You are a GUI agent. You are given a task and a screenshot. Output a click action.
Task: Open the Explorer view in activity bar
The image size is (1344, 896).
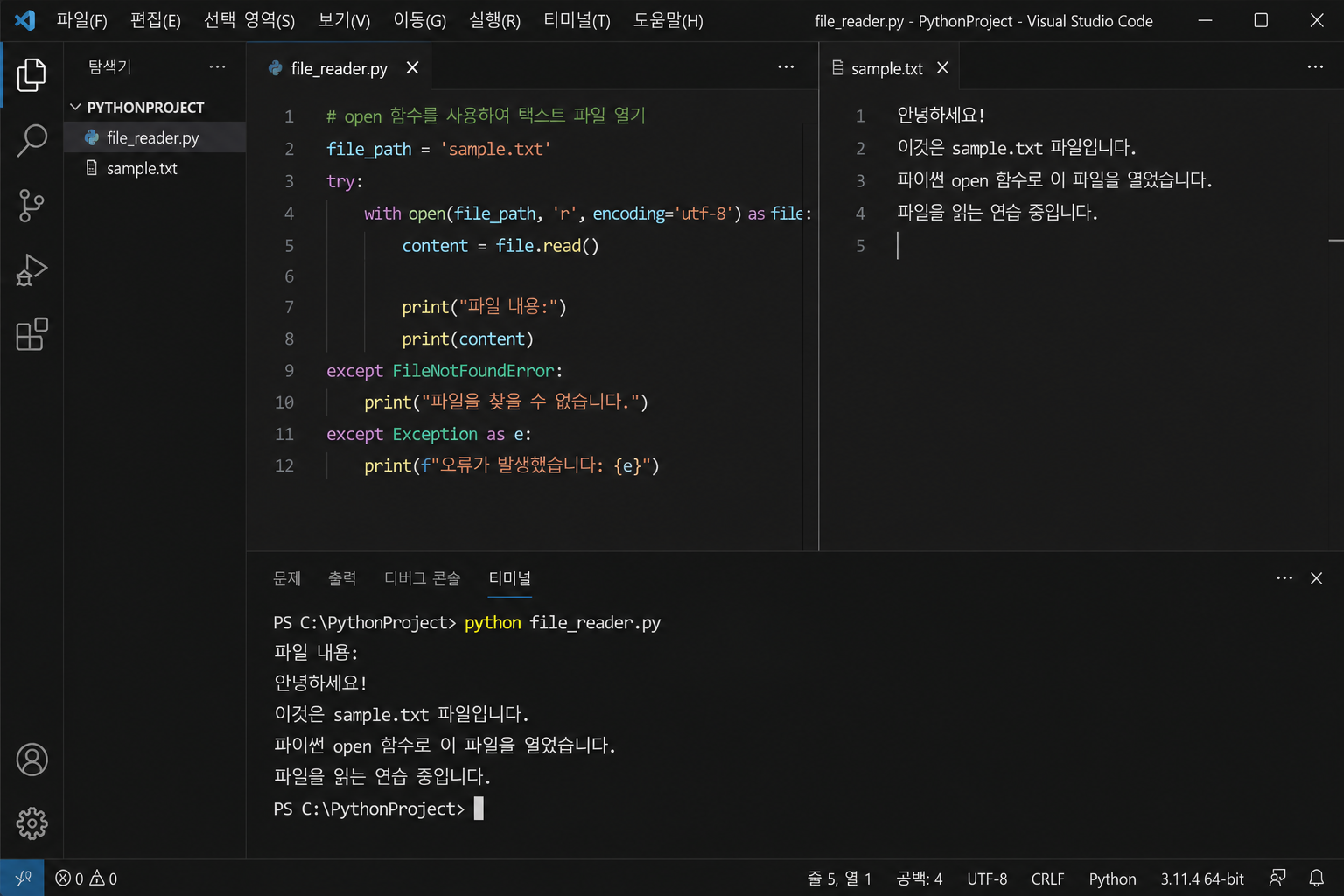point(31,75)
